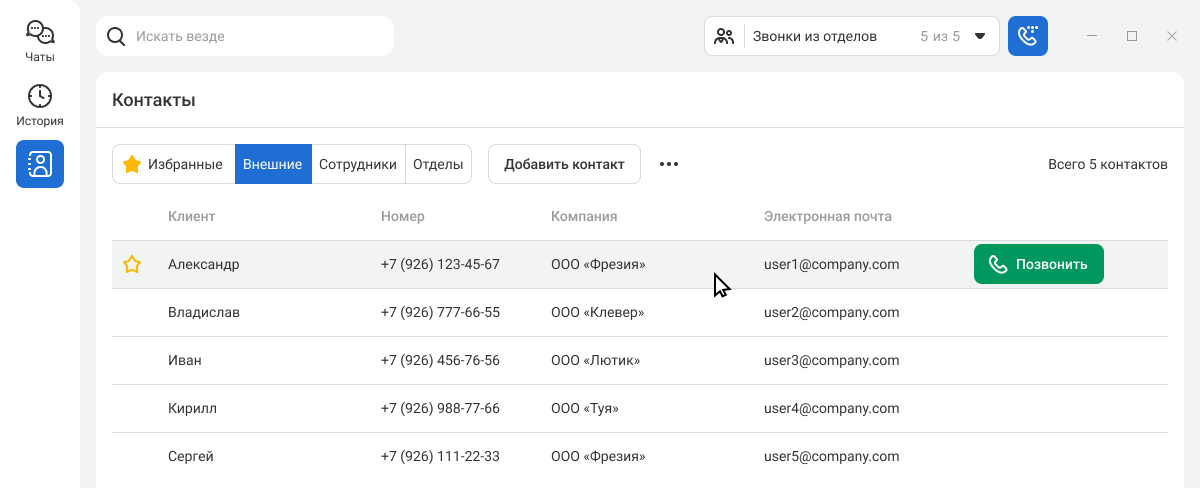The image size is (1200, 488).
Task: Select Кирилл's phone number +7 (926) 988-77-66
Action: pos(440,408)
